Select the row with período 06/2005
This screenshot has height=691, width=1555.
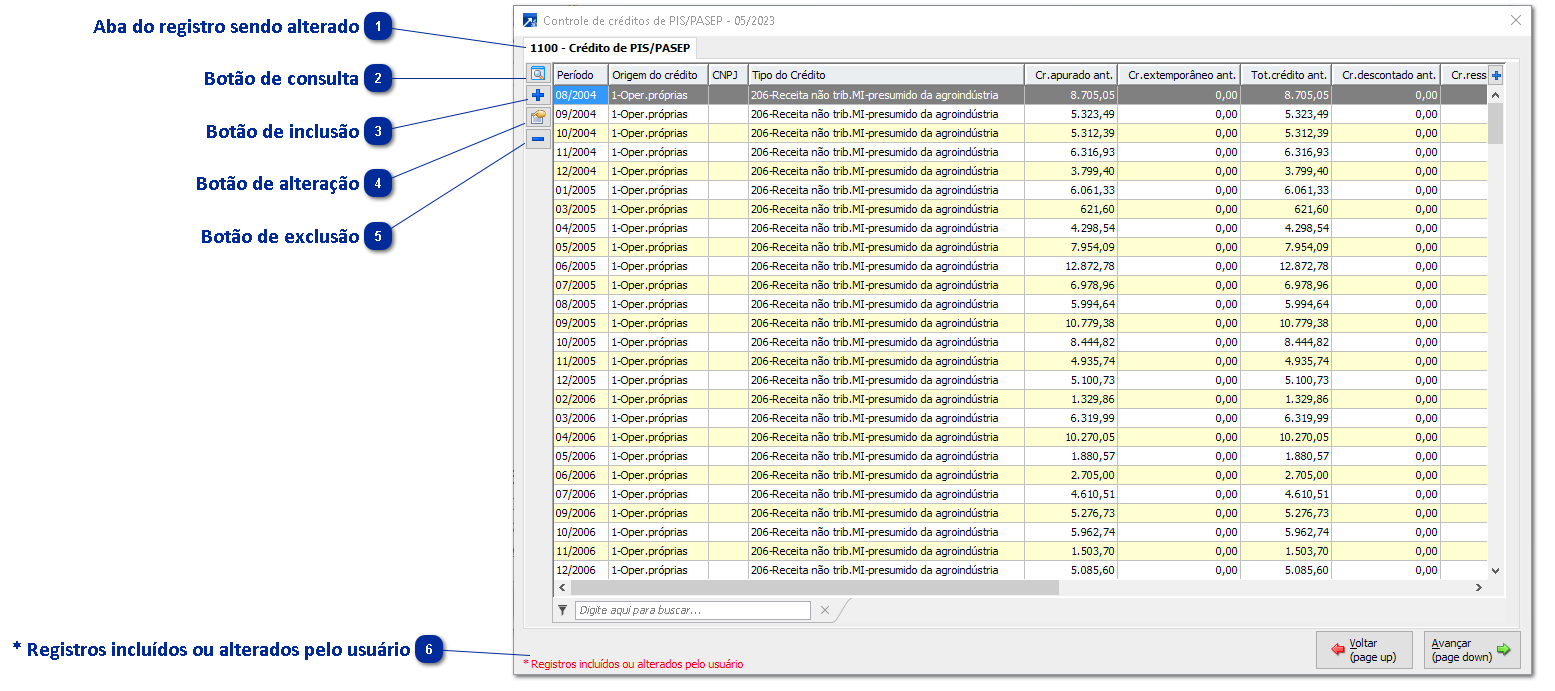pyautogui.click(x=1020, y=266)
